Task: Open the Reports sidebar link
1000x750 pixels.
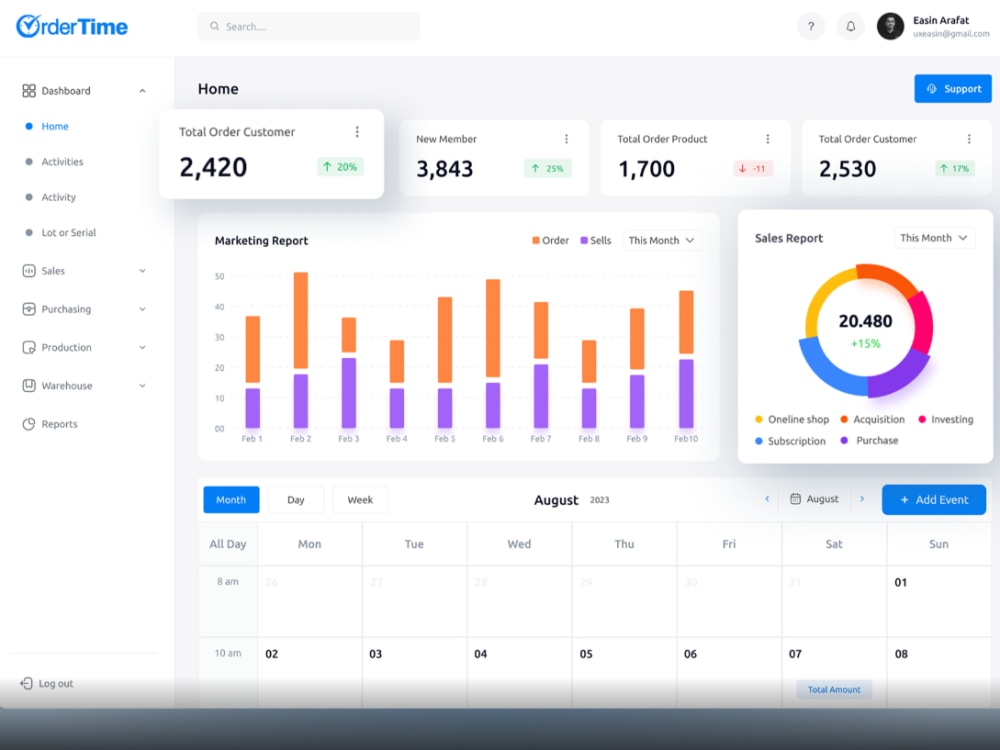Action: 59,423
